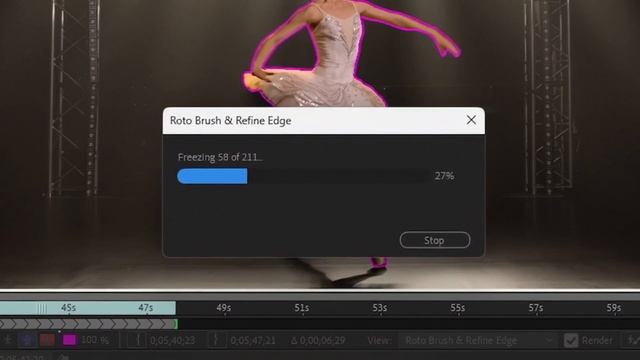Click the blue alpha boundary icon
Screen dimensions: 640x360
coord(27,340)
